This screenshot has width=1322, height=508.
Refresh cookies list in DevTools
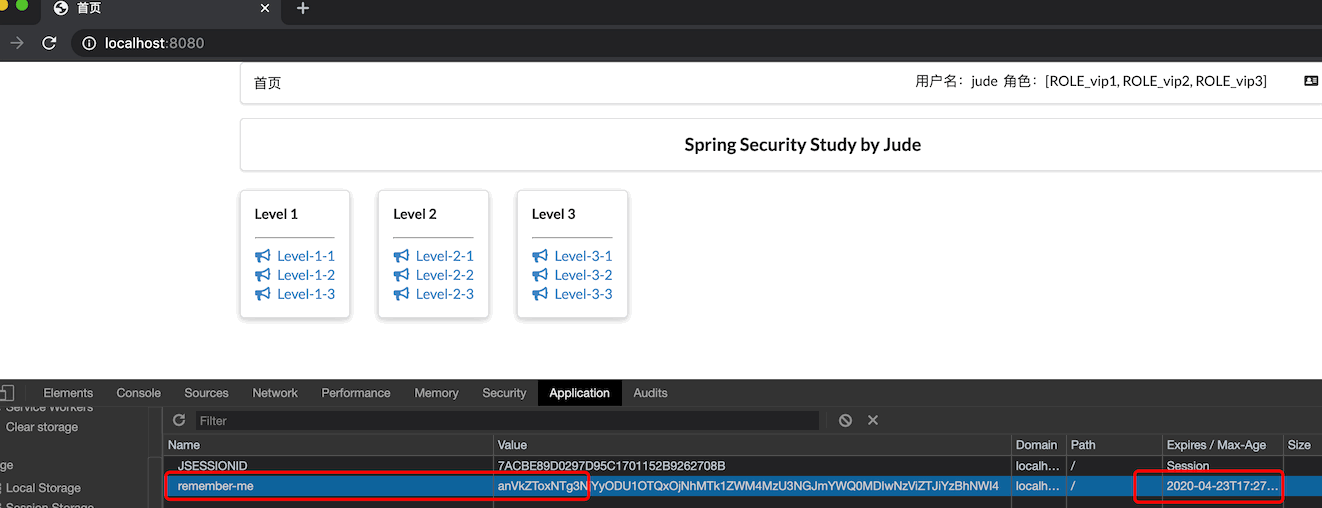click(x=179, y=420)
